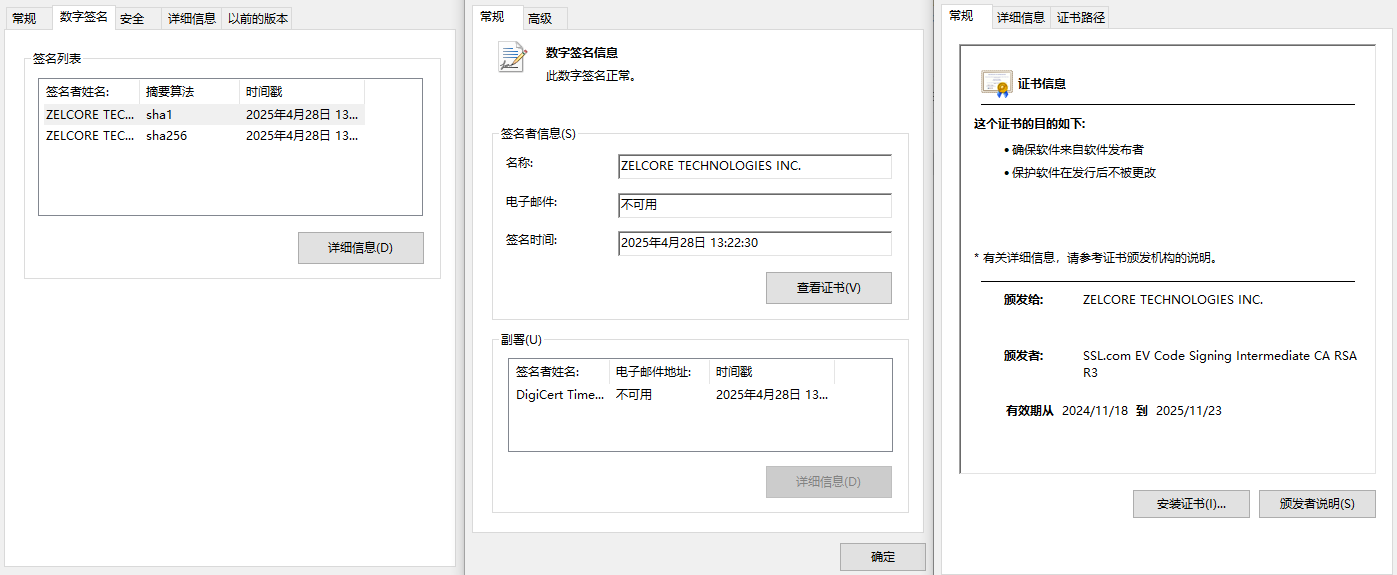Click the text 此数字签名正常。
Image resolution: width=1397 pixels, height=575 pixels.
[x=591, y=76]
